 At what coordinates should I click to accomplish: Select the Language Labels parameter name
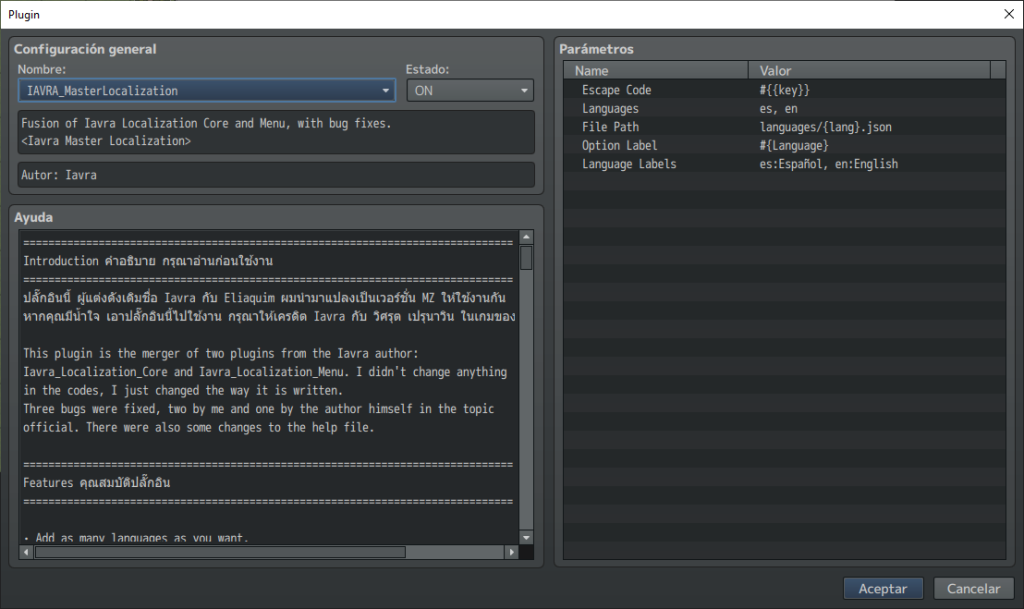point(629,164)
